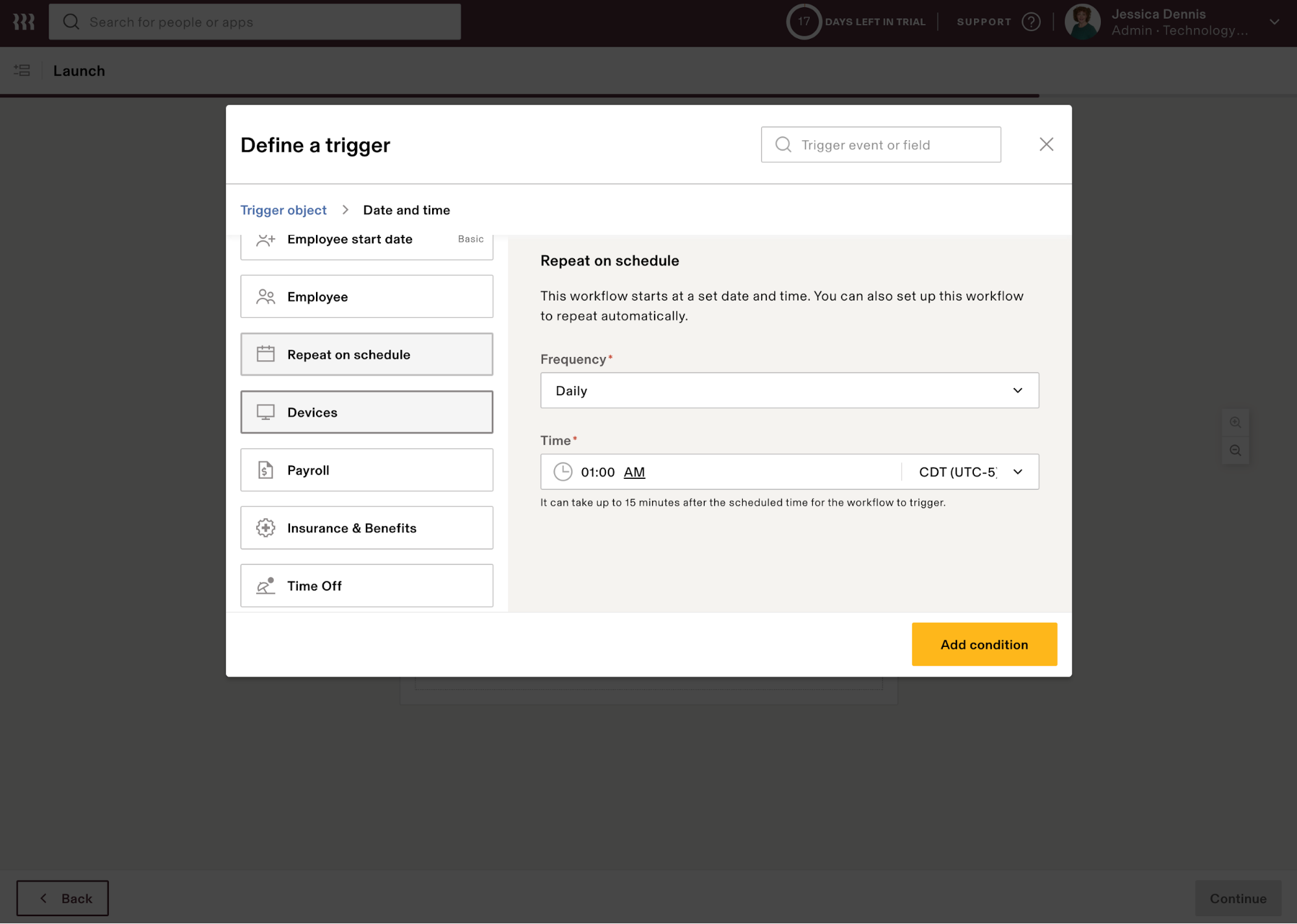Click the Support help icon
This screenshot has width=1297, height=924.
click(x=1031, y=21)
